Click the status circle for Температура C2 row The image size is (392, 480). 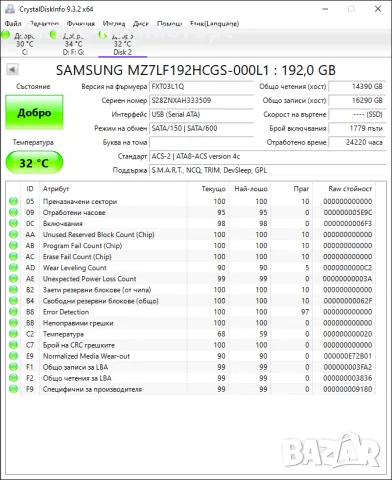point(13,334)
